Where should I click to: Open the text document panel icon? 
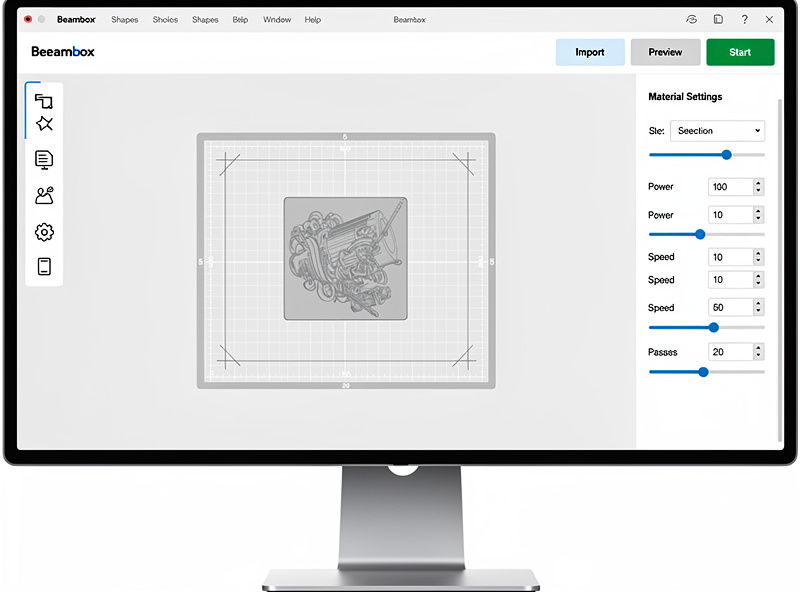(x=44, y=160)
